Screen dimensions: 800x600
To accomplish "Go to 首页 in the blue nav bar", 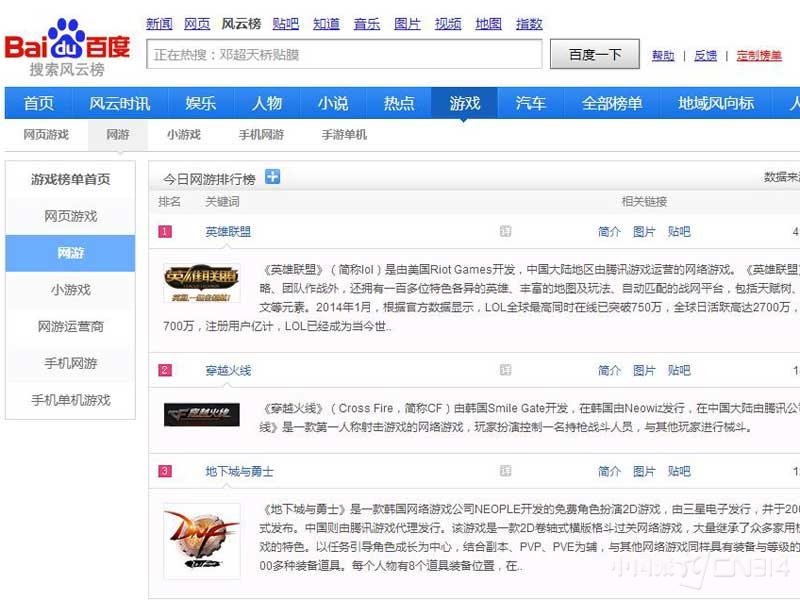I will (39, 103).
